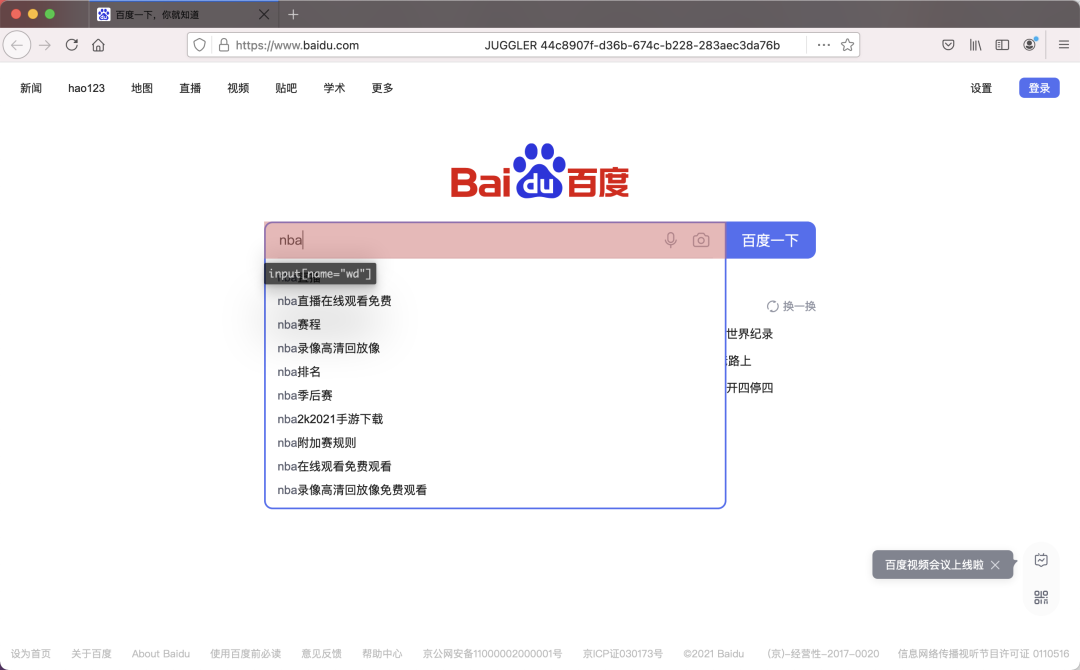Click the library icon in the toolbar
1080x670 pixels.
975,44
